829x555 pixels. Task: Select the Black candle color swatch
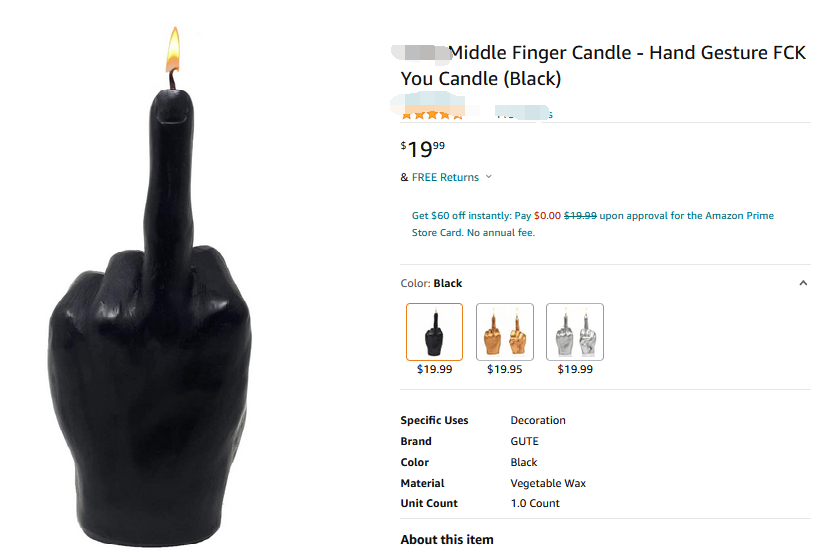[x=434, y=331]
